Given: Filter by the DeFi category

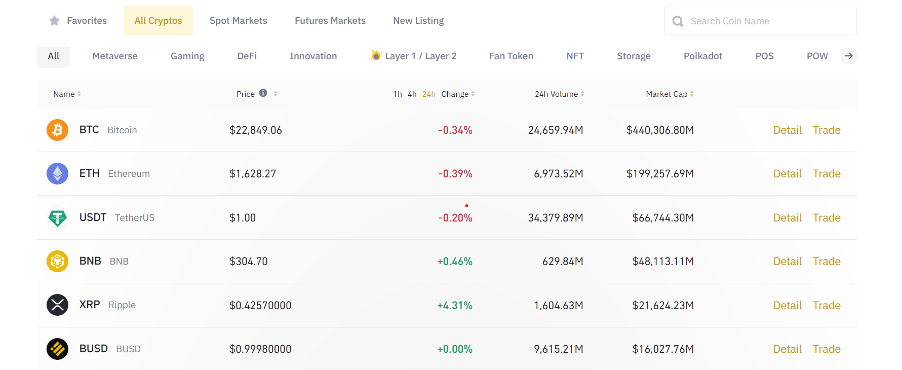Looking at the screenshot, I should [x=247, y=56].
